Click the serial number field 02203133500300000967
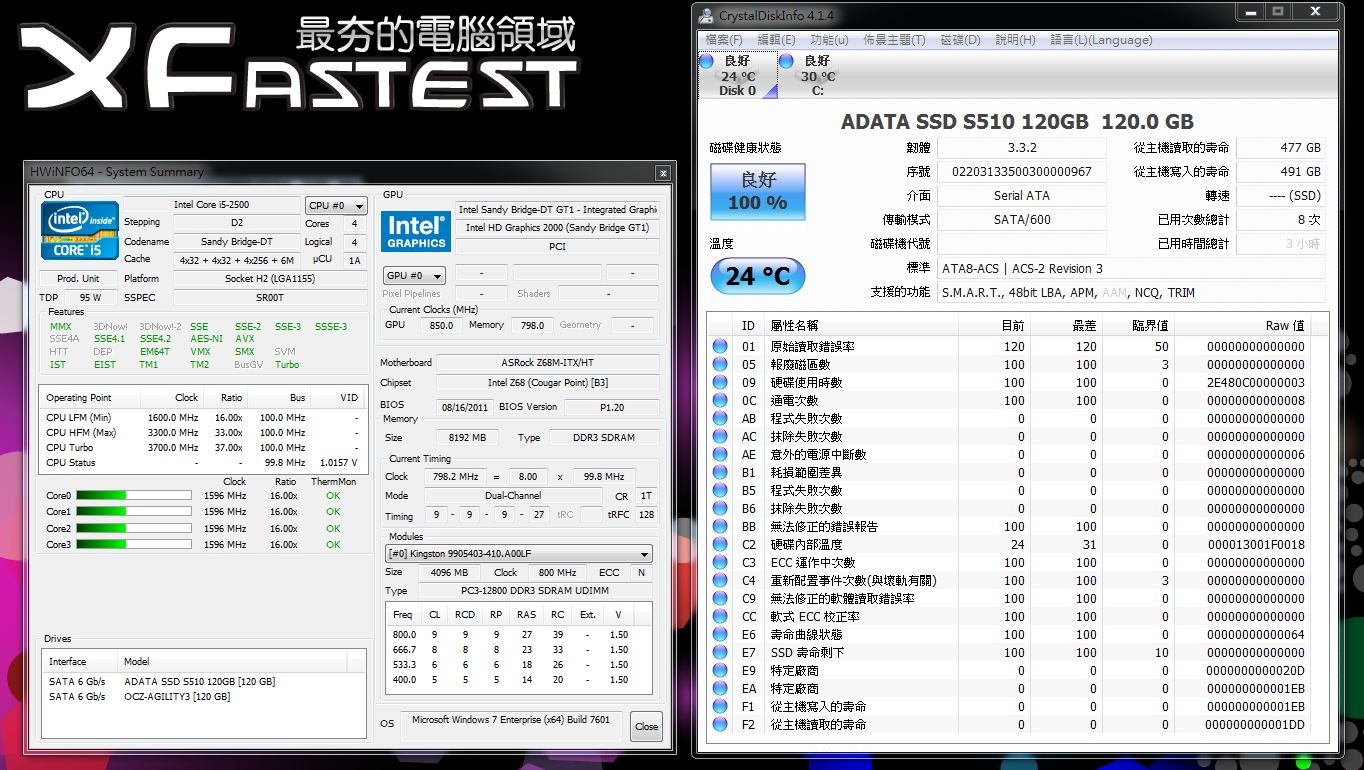Viewport: 1364px width, 770px height. (x=1022, y=172)
